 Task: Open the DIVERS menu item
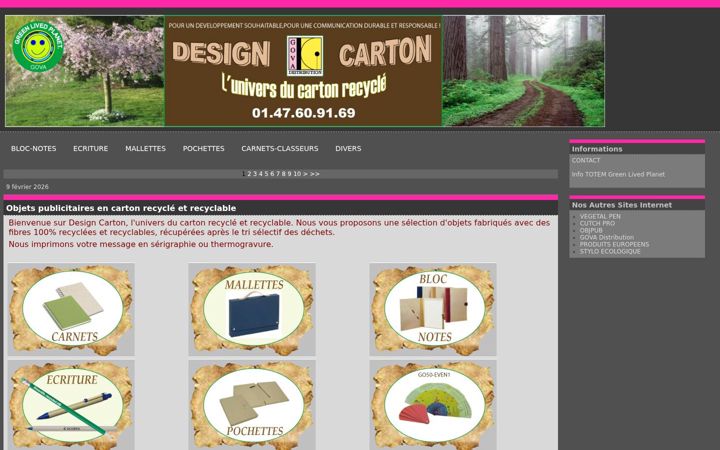click(x=348, y=149)
